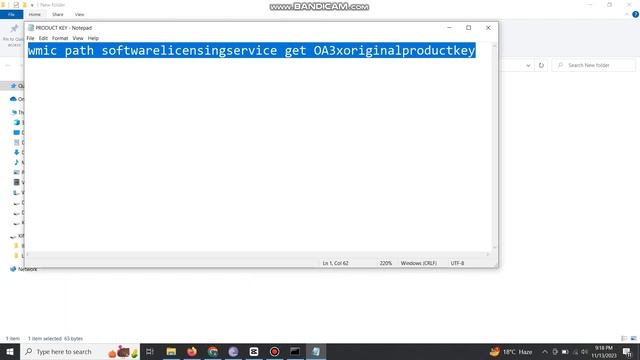Image resolution: width=640 pixels, height=360 pixels.
Task: Expand Explorer address bar history dropdown
Action: coord(528,65)
